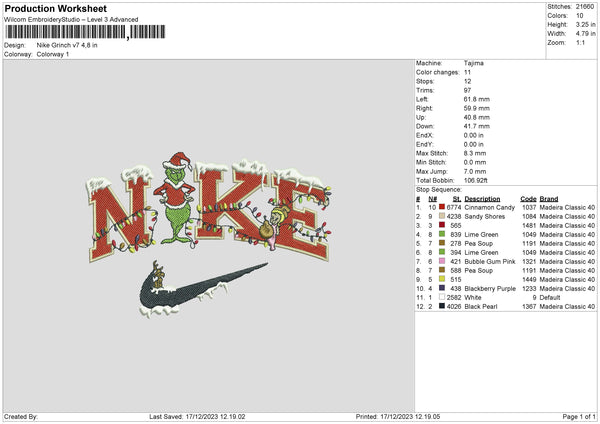The width and height of the screenshot is (600, 424).
Task: Click the 'Black Pearl' description
Action: [481, 307]
